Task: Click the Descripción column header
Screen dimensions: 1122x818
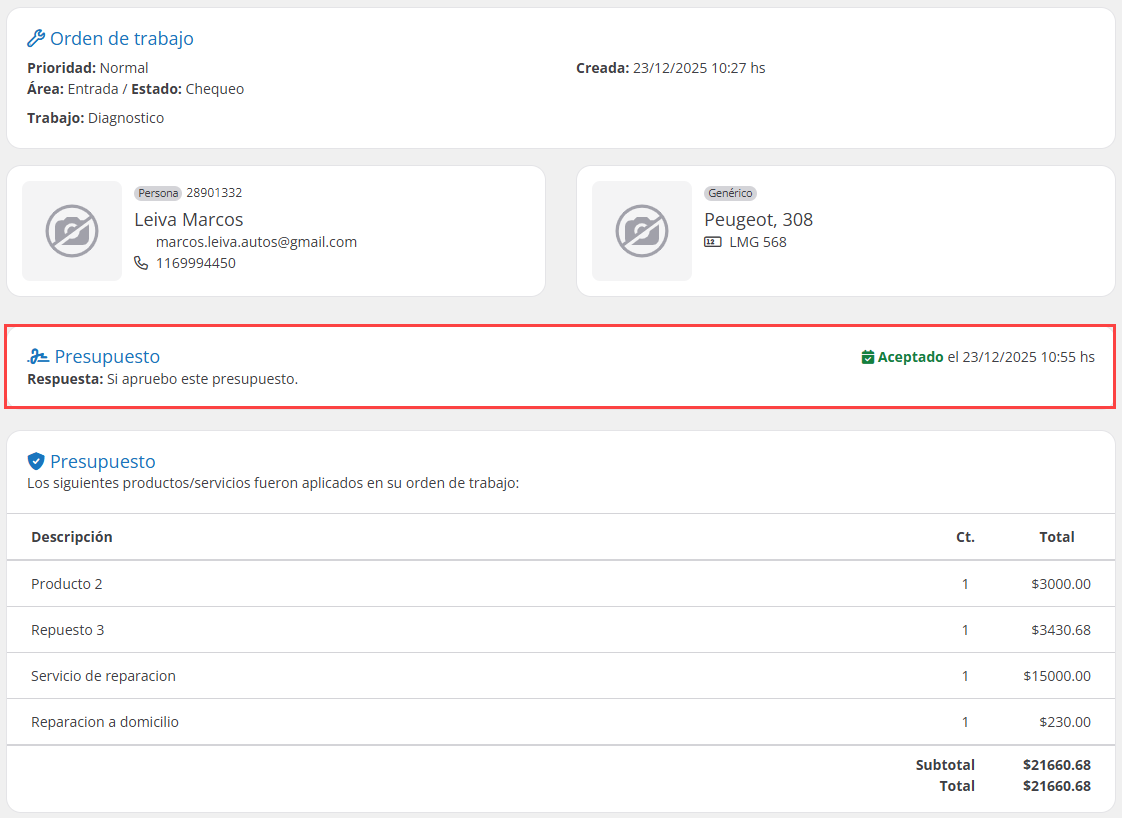Action: pos(72,537)
